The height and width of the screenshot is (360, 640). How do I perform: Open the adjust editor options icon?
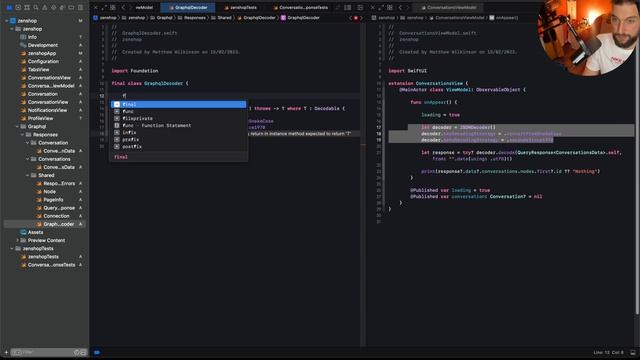tap(347, 7)
